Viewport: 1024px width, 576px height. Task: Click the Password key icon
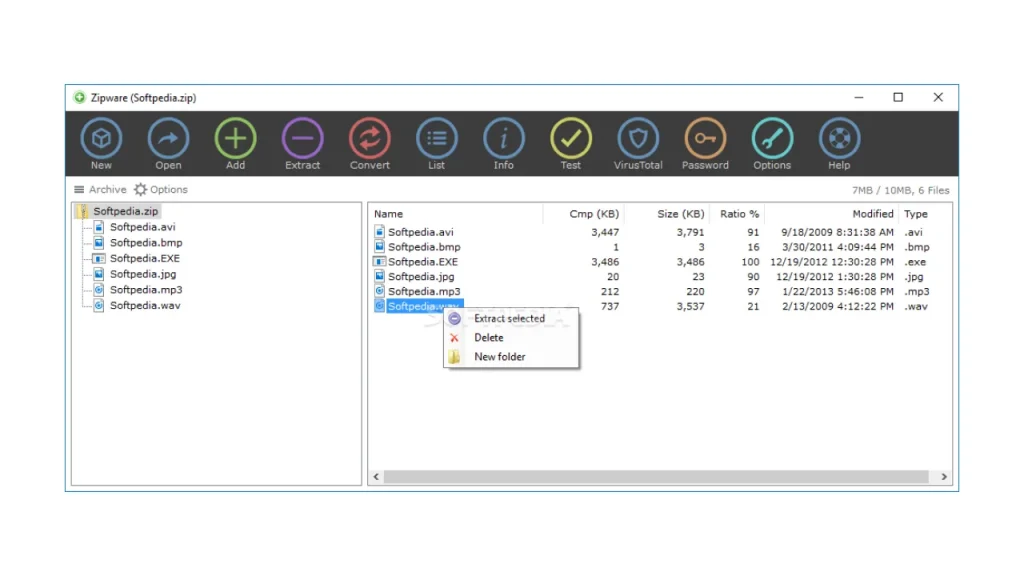[705, 138]
